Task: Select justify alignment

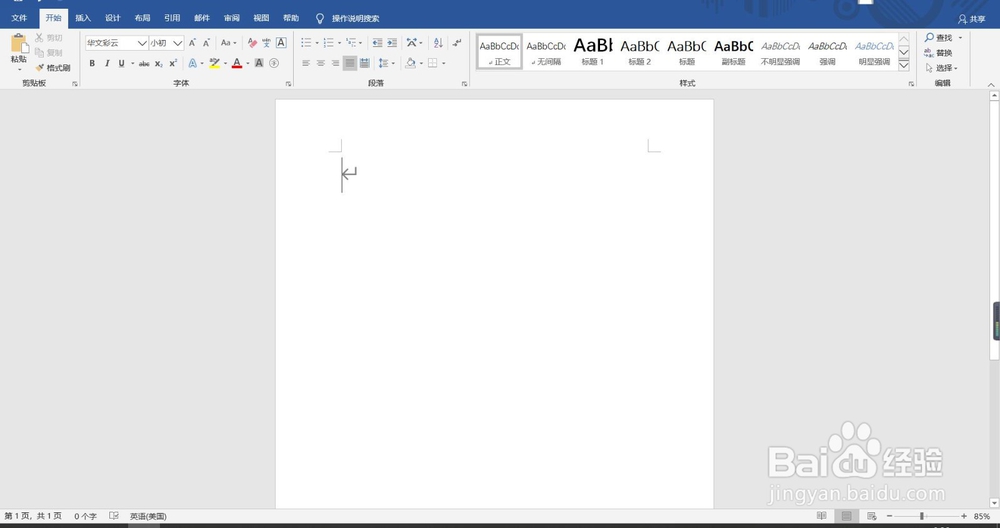Action: 350,63
